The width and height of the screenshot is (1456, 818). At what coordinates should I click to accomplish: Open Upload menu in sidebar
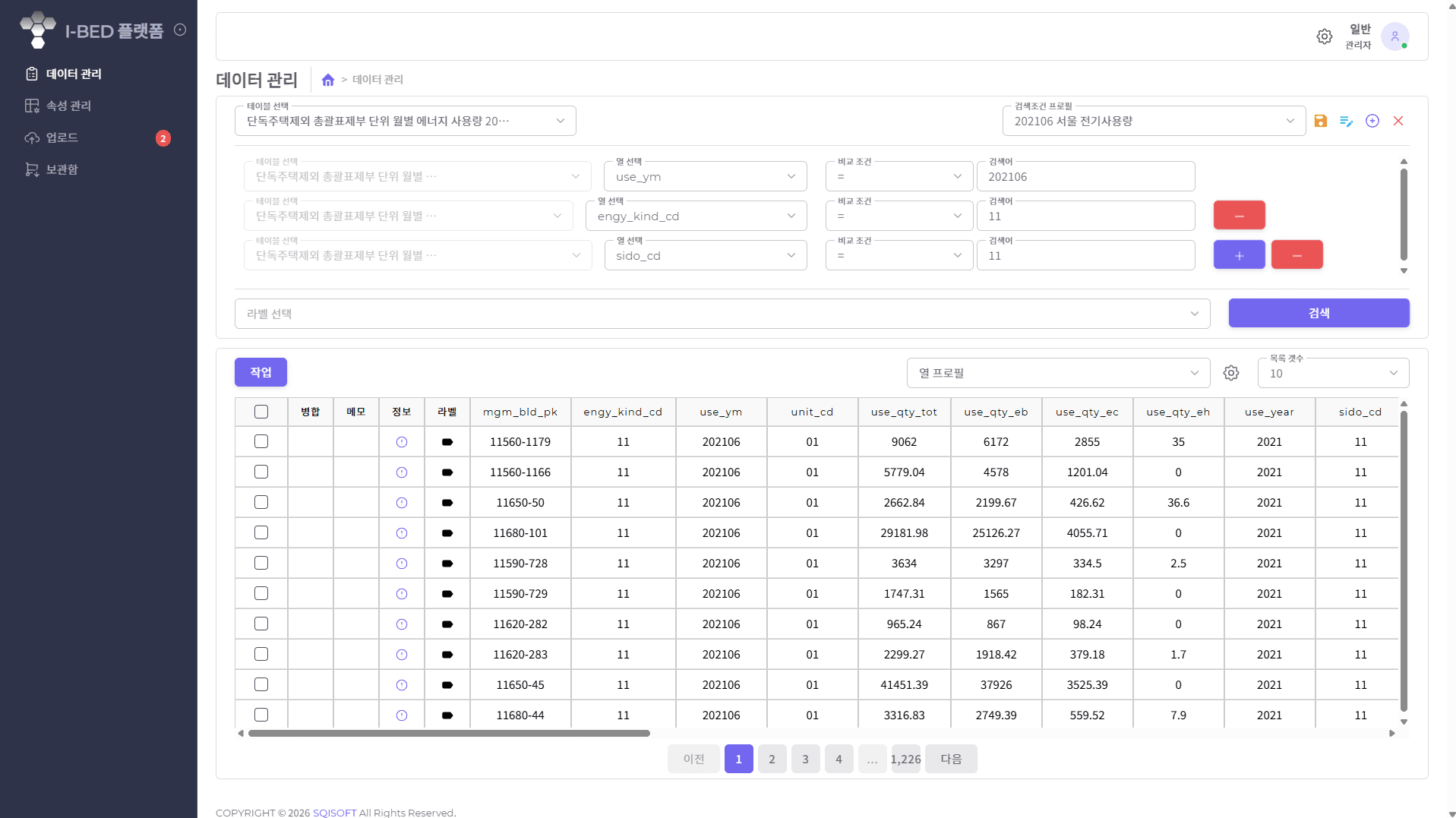point(62,137)
